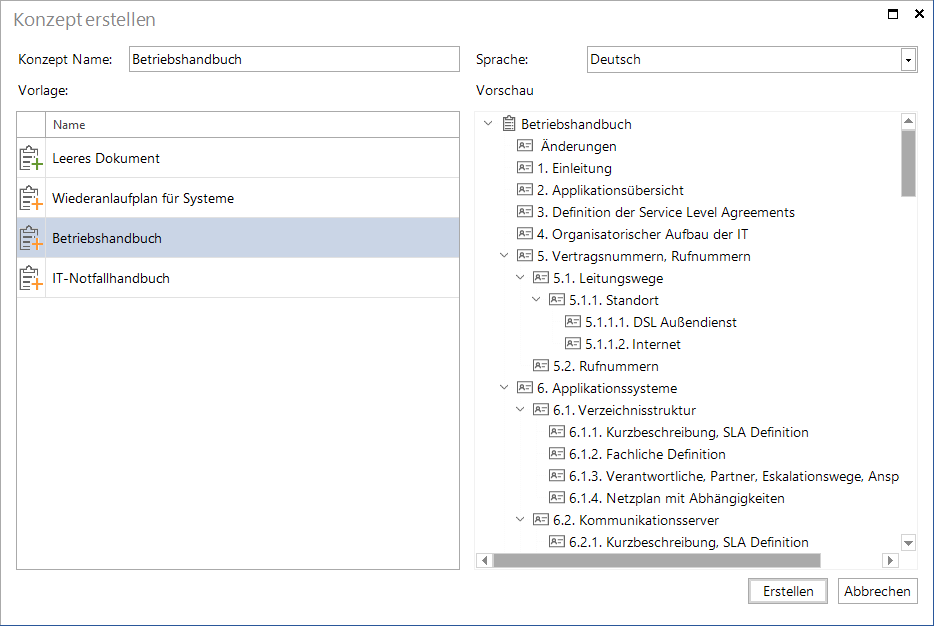
Task: Collapse the 6.1. Verzeichnisstruktur node
Action: [520, 410]
